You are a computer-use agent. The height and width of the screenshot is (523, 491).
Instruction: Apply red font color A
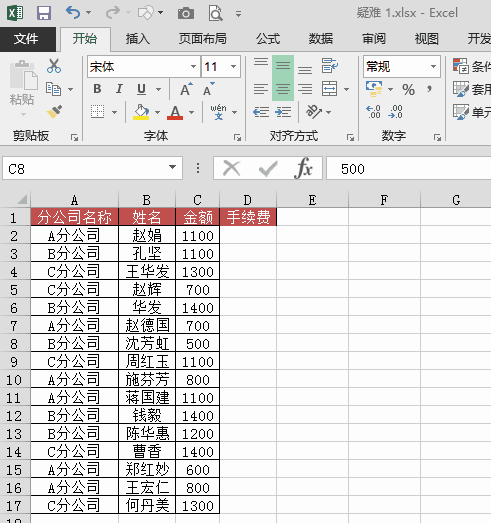click(x=175, y=112)
